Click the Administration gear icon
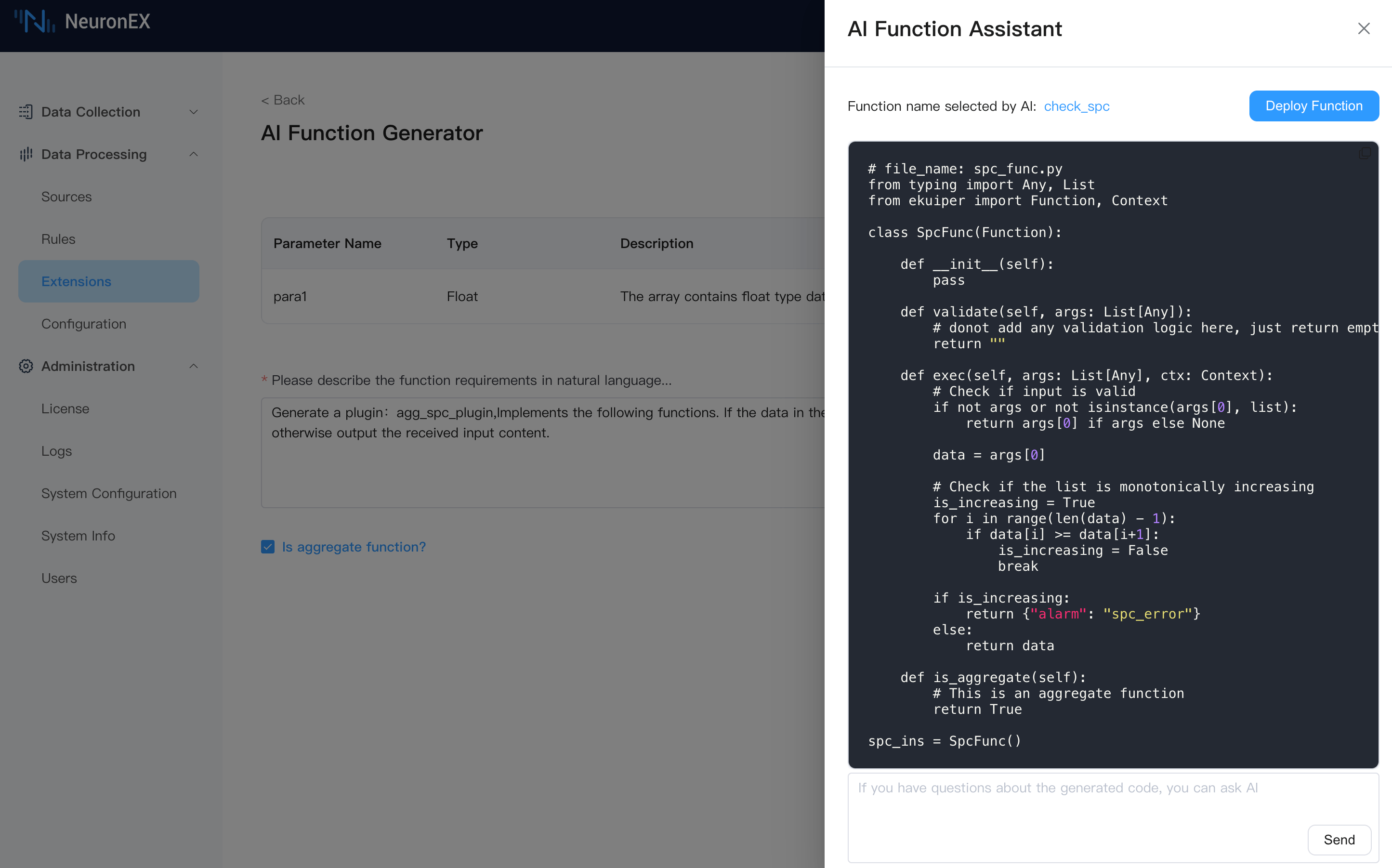1392x868 pixels. click(x=26, y=366)
